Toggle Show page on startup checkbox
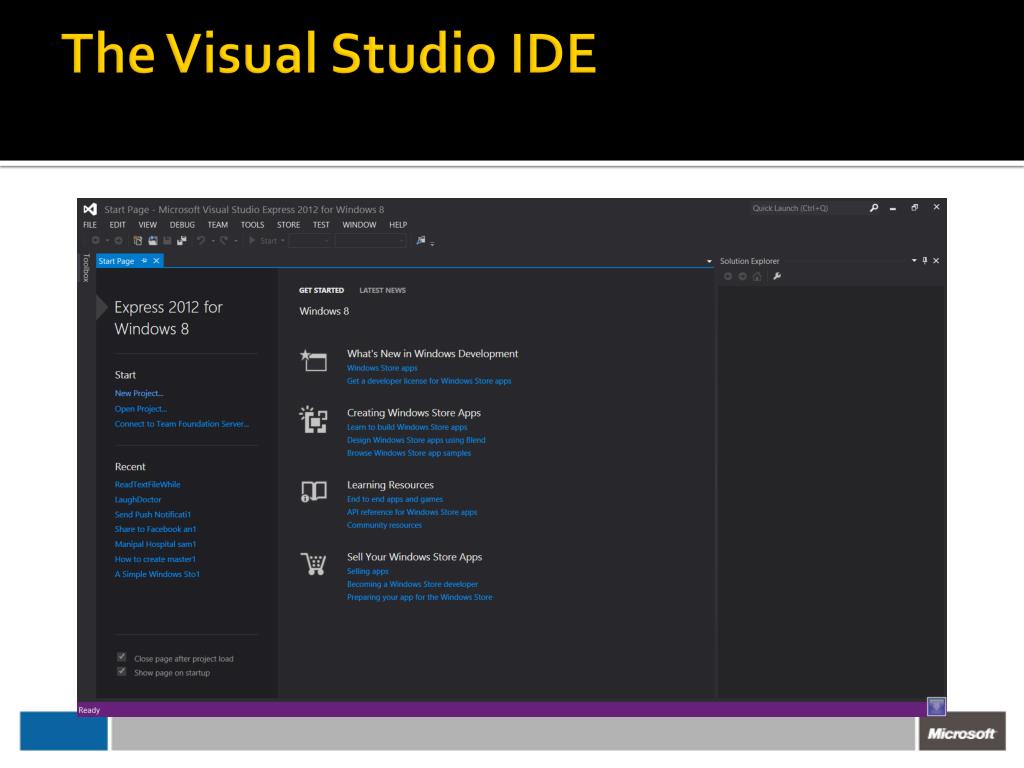This screenshot has height=768, width=1024. click(121, 671)
